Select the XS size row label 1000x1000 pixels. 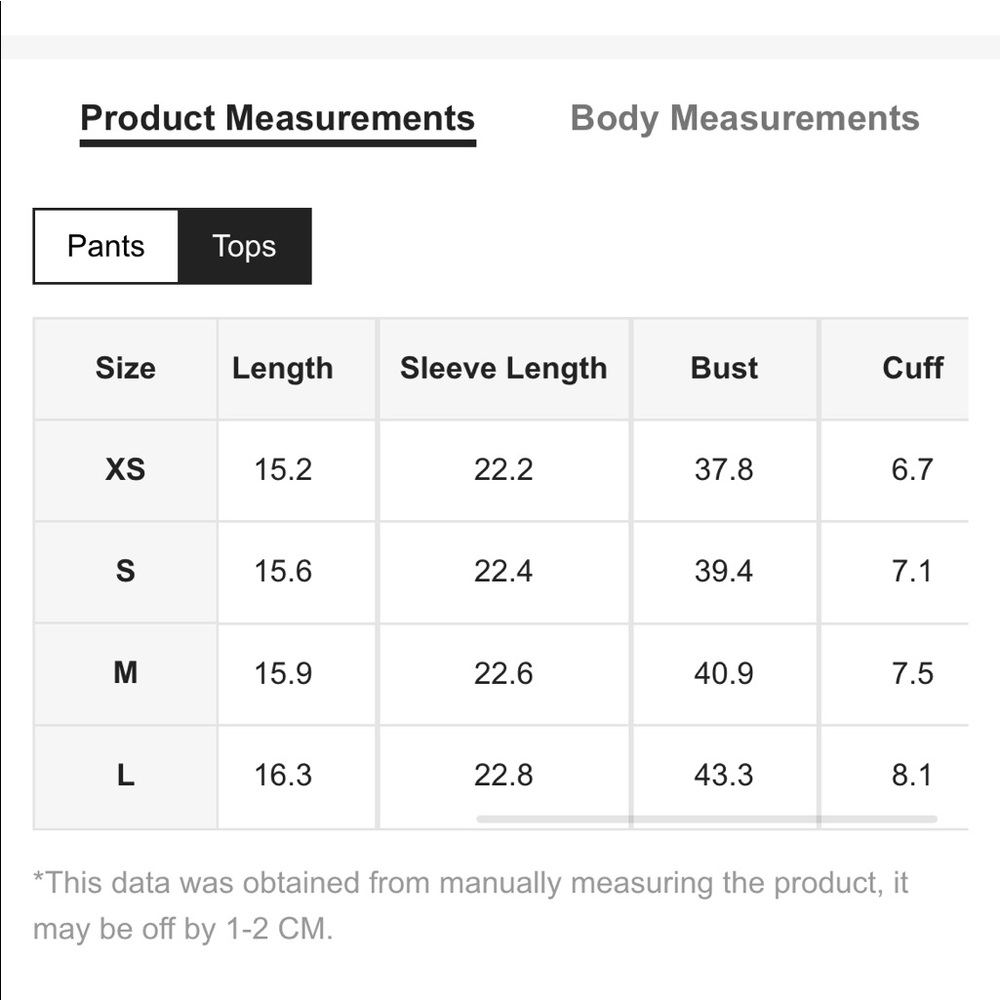click(x=126, y=470)
